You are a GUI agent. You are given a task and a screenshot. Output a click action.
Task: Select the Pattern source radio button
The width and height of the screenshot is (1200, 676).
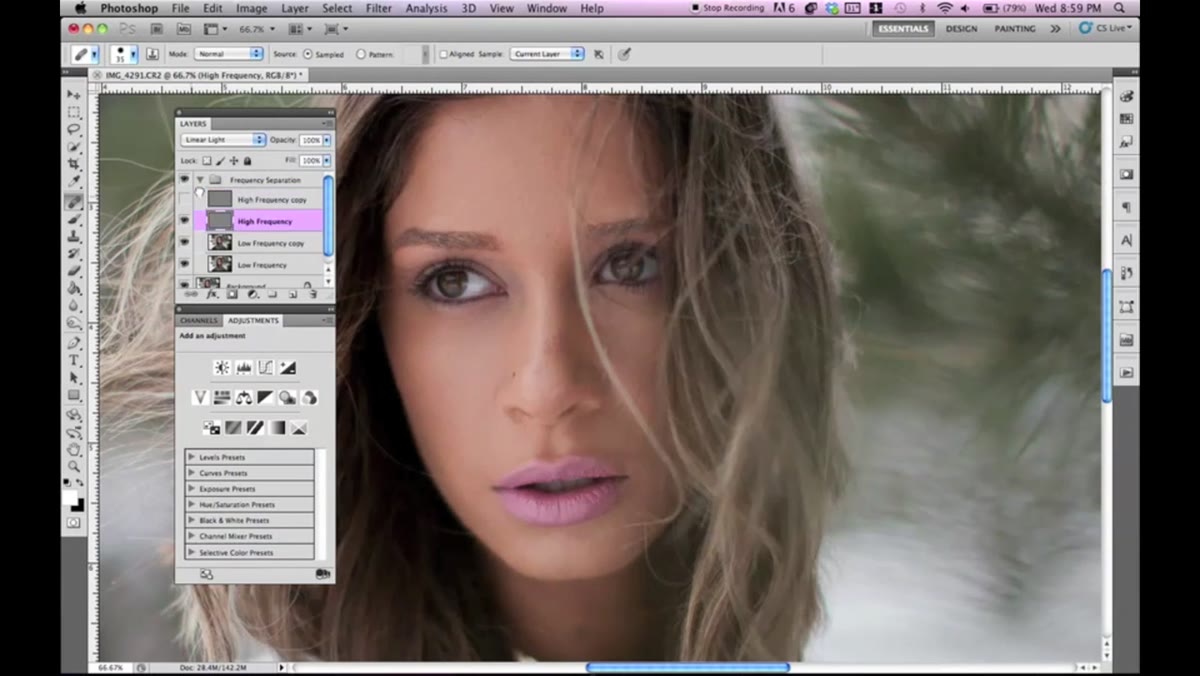pos(361,54)
